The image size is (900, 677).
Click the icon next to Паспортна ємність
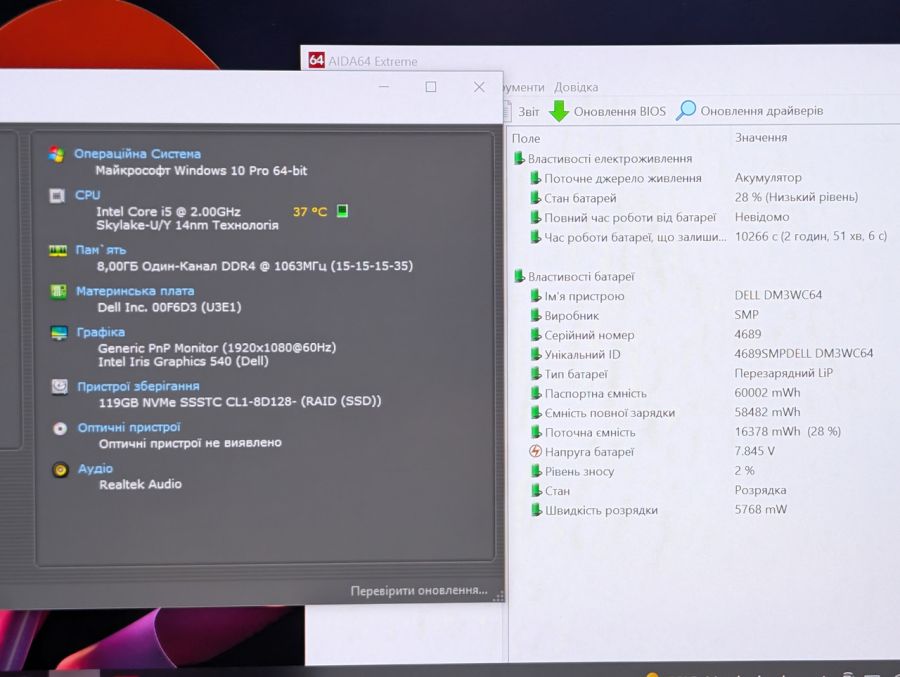click(x=536, y=393)
